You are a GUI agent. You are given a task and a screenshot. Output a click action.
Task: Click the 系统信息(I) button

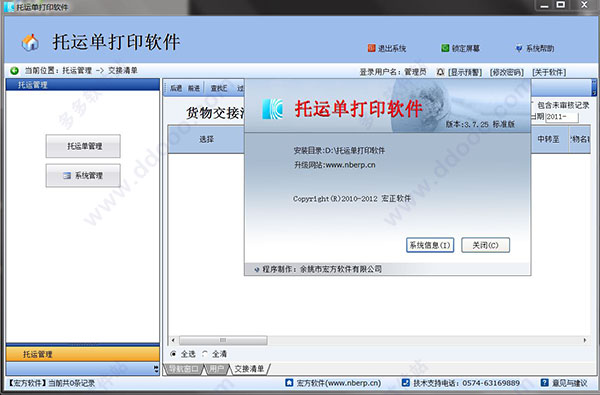tap(430, 245)
